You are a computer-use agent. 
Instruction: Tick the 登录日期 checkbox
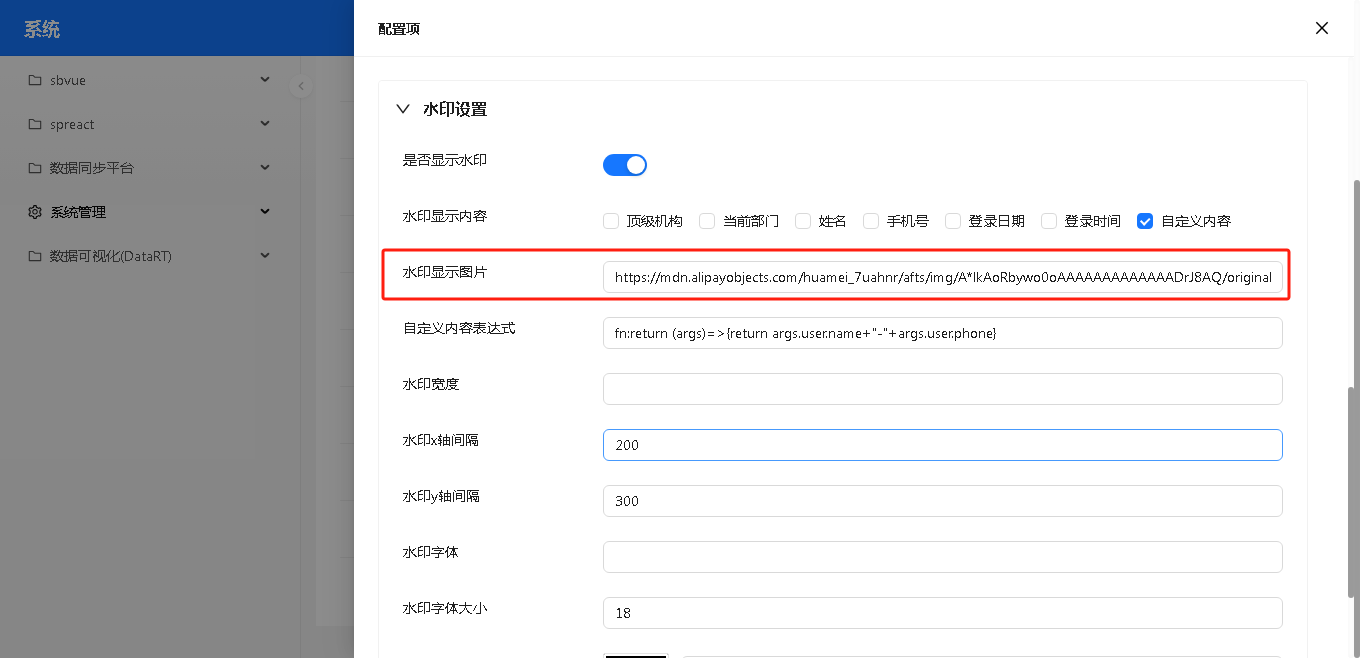953,221
